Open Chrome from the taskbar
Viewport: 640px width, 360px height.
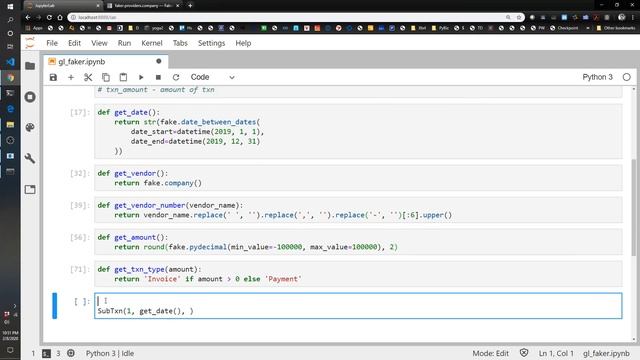pos(10,78)
